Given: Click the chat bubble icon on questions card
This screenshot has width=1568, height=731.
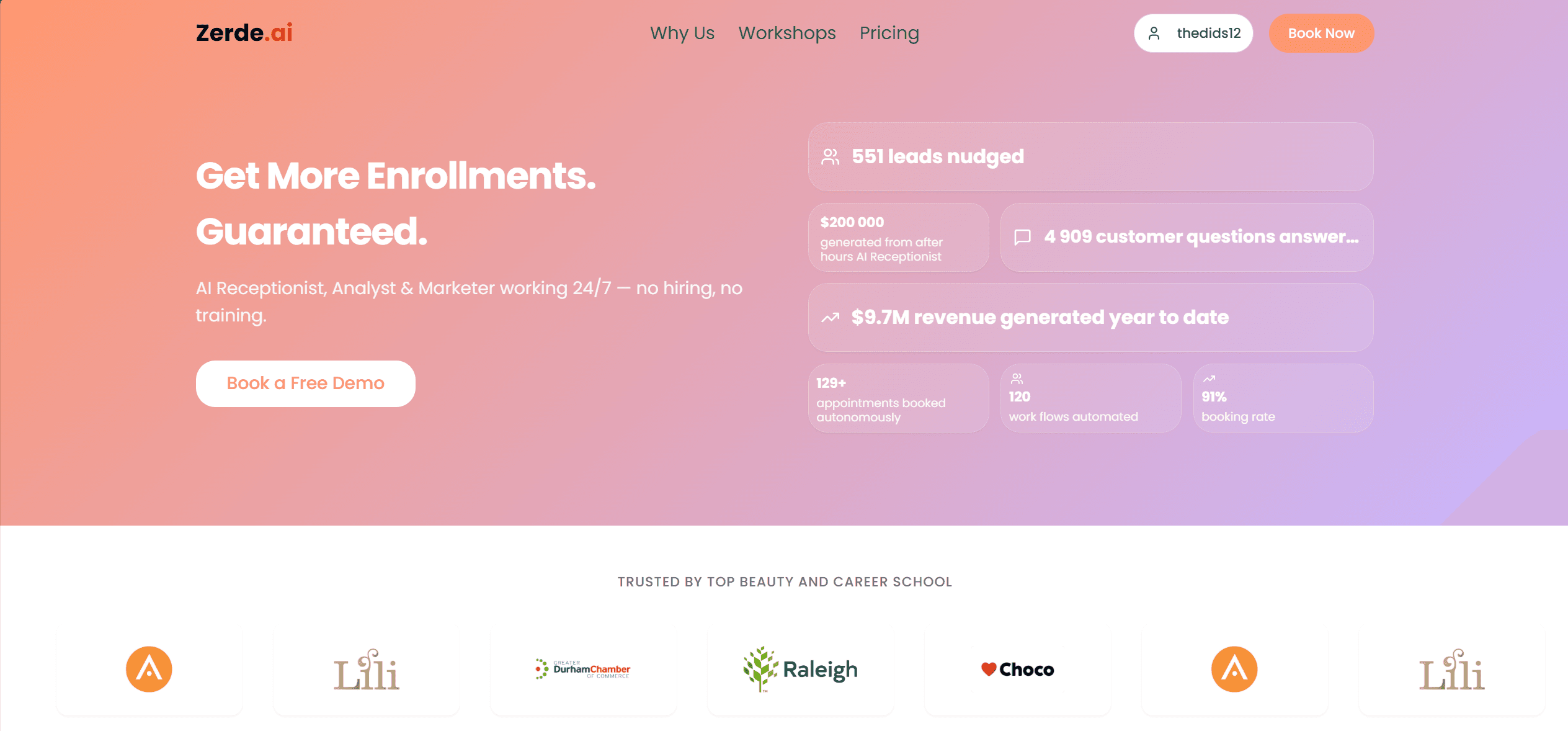Looking at the screenshot, I should (1022, 237).
